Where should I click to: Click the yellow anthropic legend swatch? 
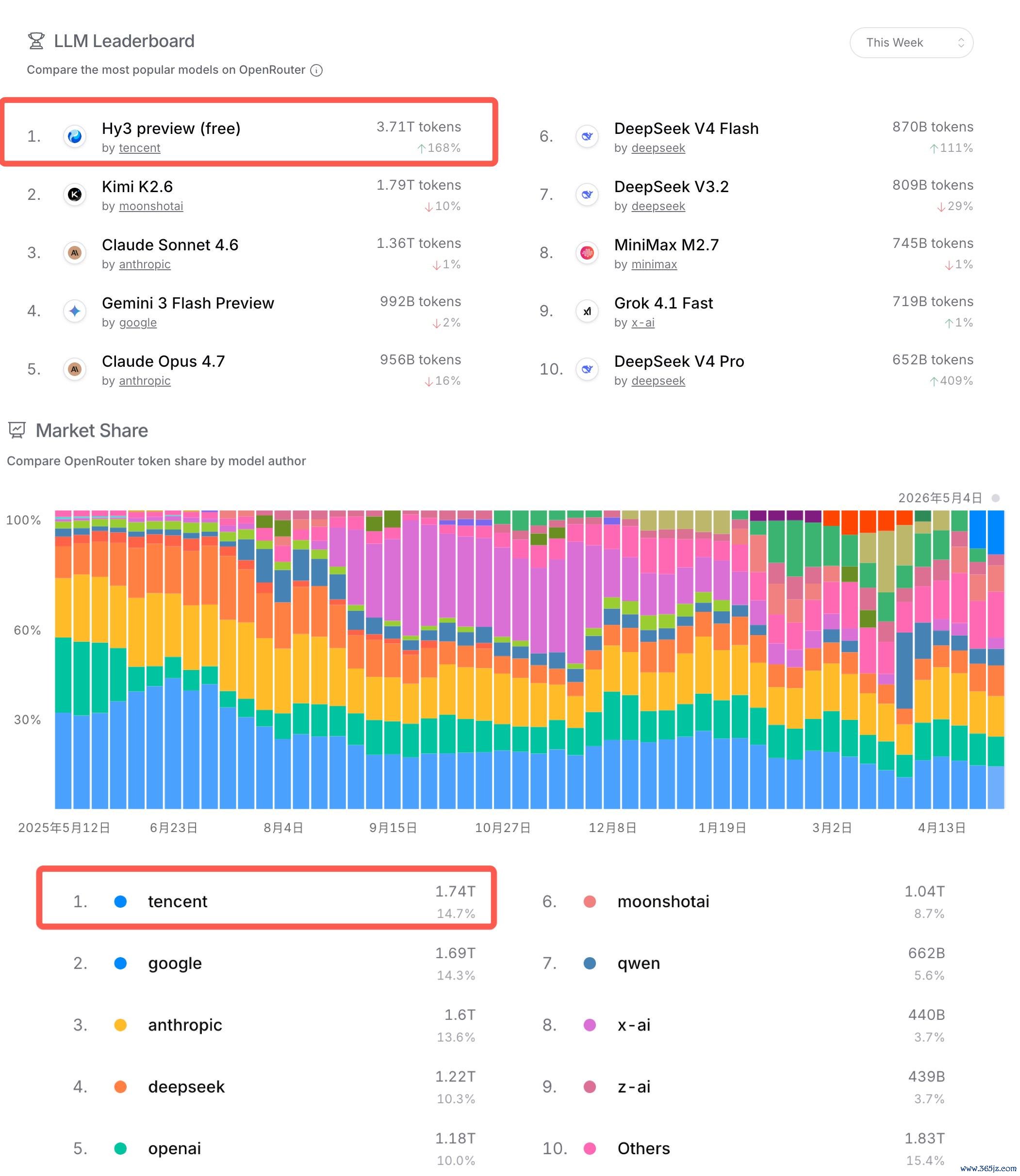120,1025
